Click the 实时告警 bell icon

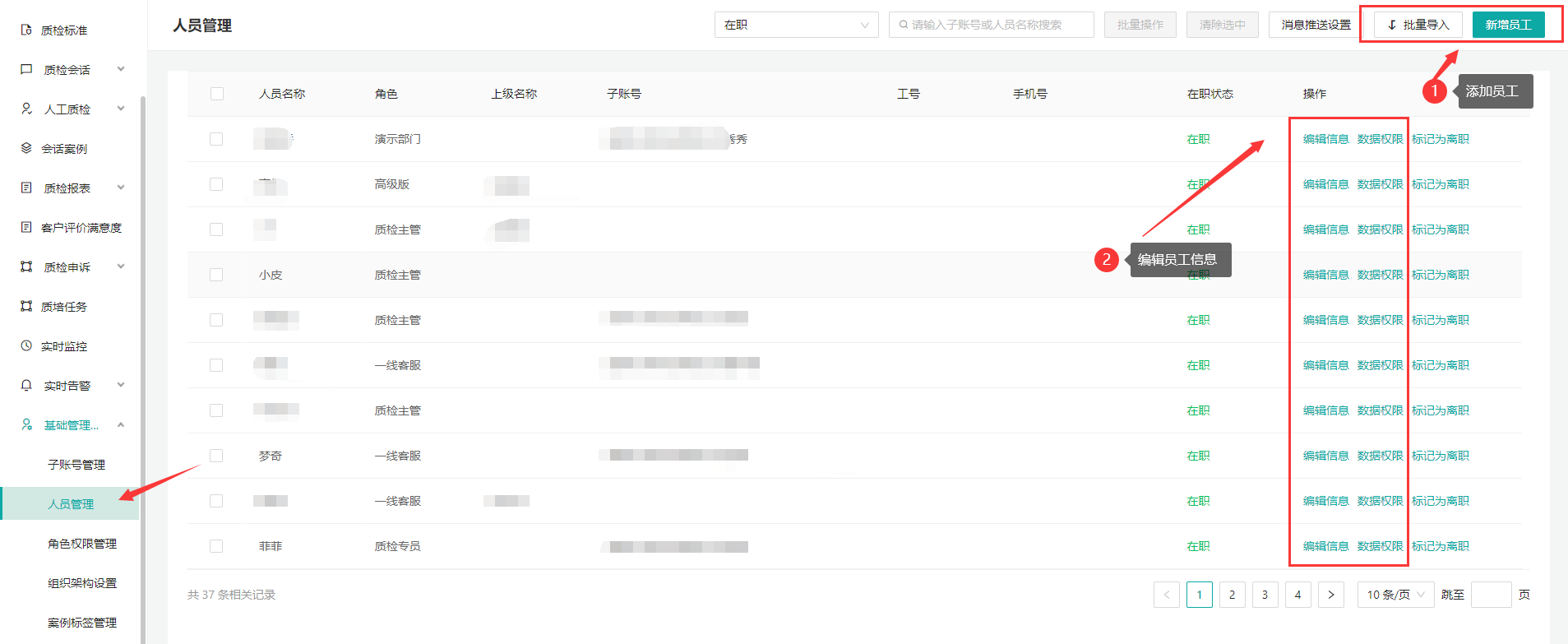pos(26,385)
